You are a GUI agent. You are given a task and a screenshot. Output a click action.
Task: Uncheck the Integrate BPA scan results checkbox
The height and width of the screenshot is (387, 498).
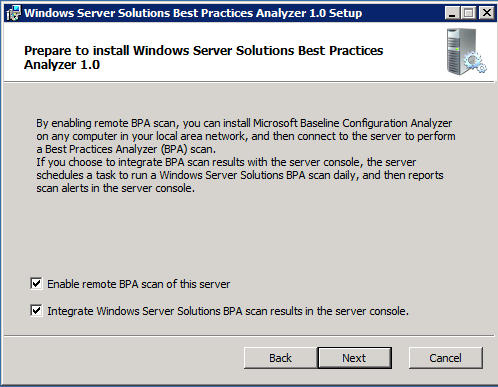36,311
